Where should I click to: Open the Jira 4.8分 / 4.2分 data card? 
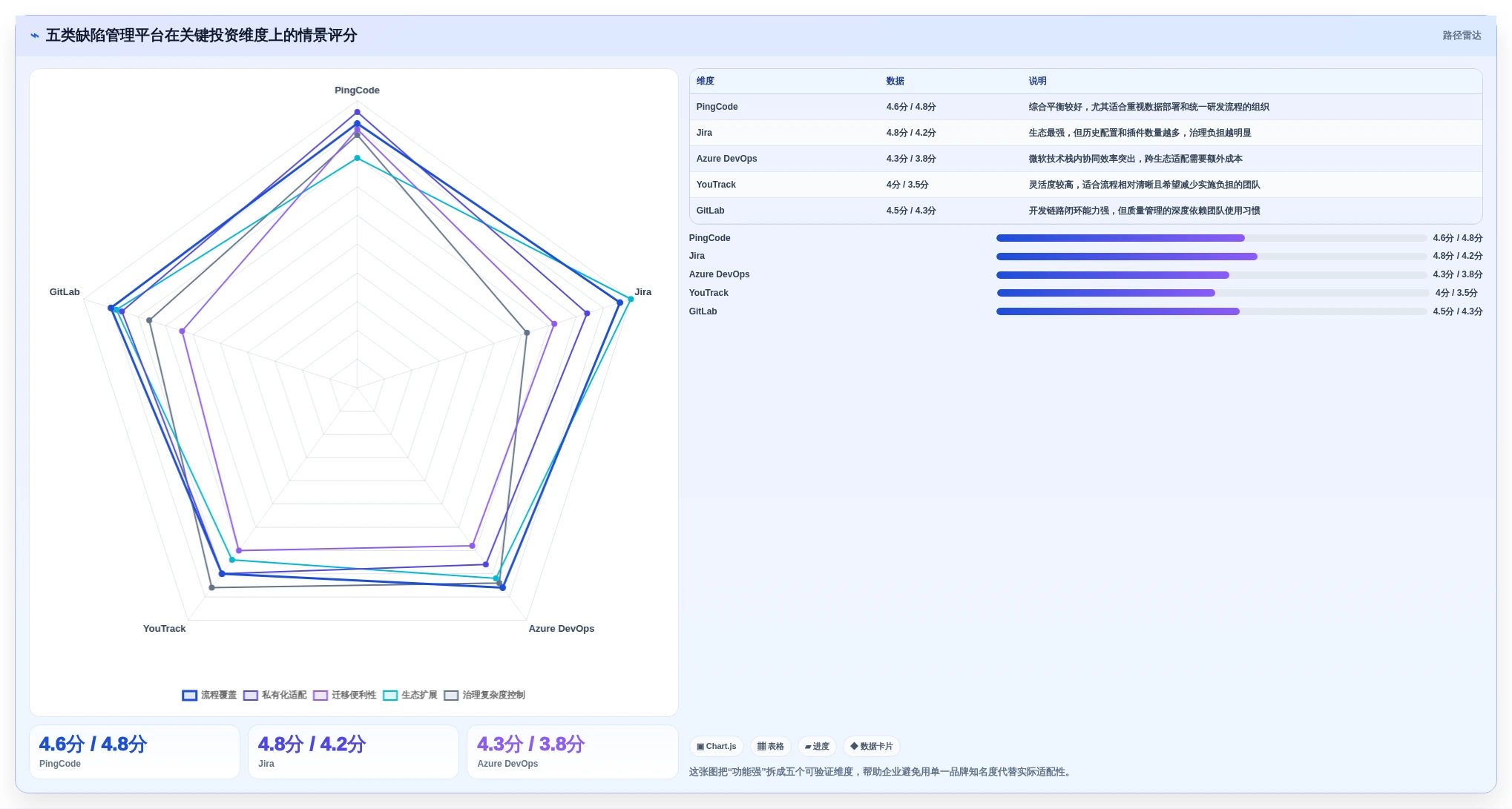[353, 753]
